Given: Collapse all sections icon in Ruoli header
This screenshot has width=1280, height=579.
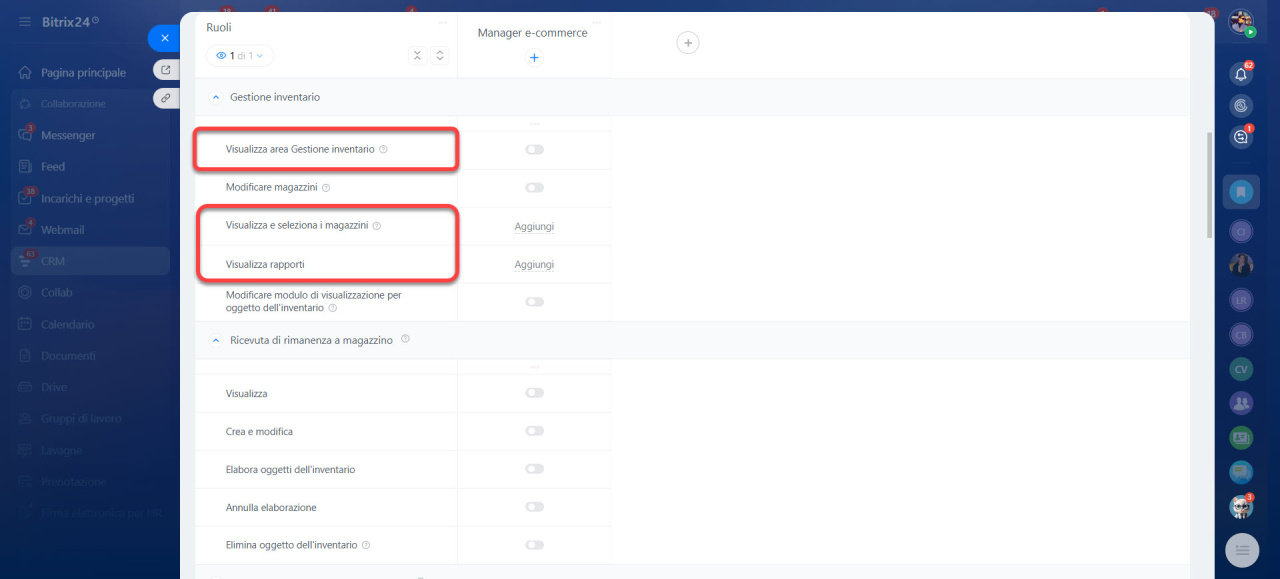Looking at the screenshot, I should click(x=418, y=56).
